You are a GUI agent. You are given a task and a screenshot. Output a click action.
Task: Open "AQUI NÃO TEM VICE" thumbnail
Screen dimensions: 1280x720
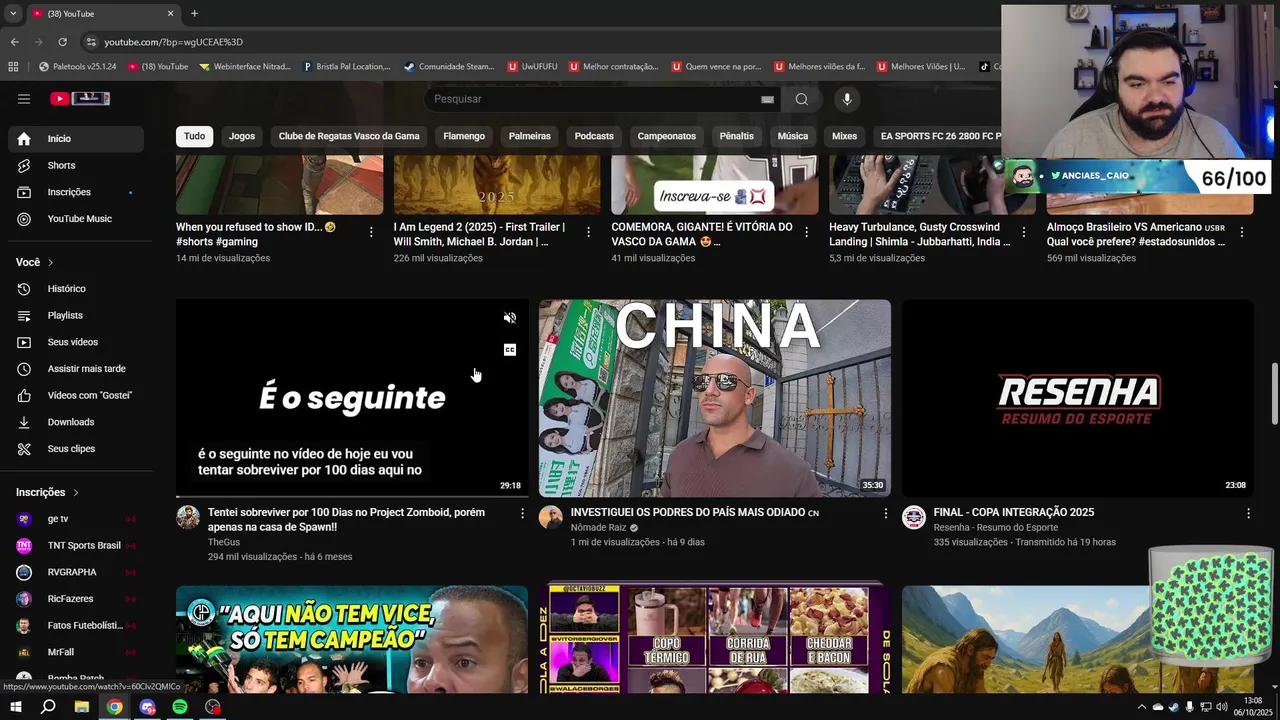click(352, 639)
